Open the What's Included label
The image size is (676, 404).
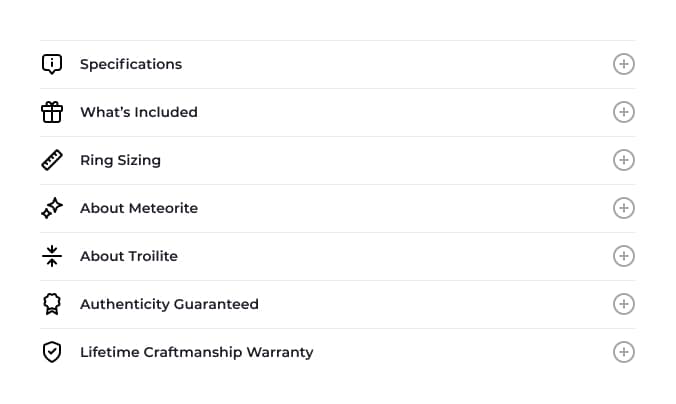(139, 112)
